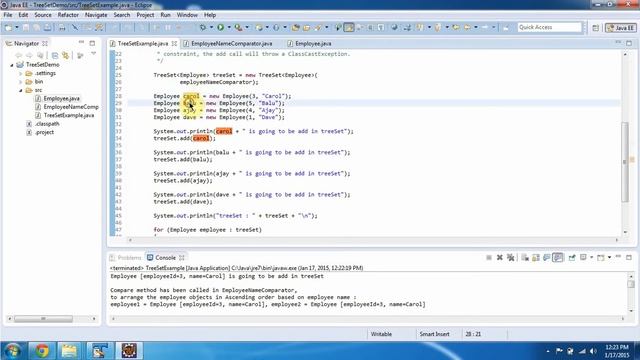
Task: Run the program with green Run icon
Action: (x=220, y=27)
